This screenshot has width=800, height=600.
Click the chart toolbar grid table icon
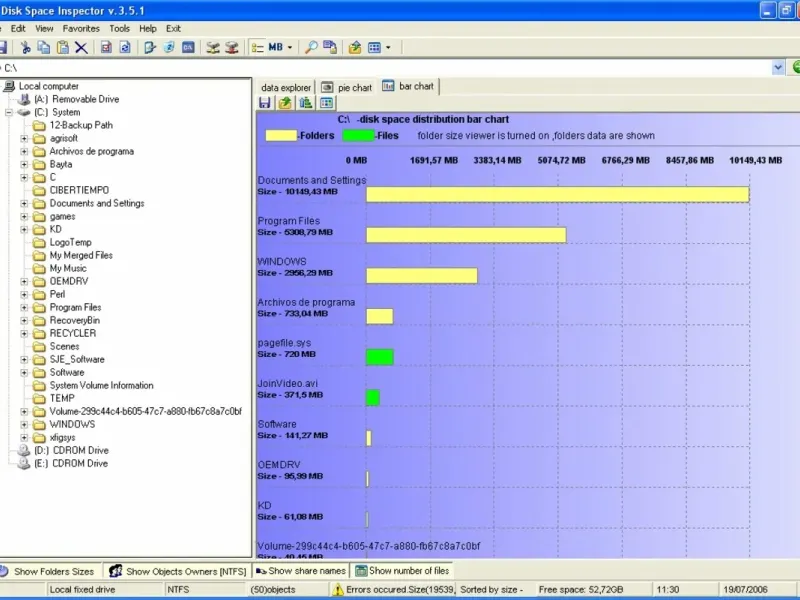tap(327, 103)
